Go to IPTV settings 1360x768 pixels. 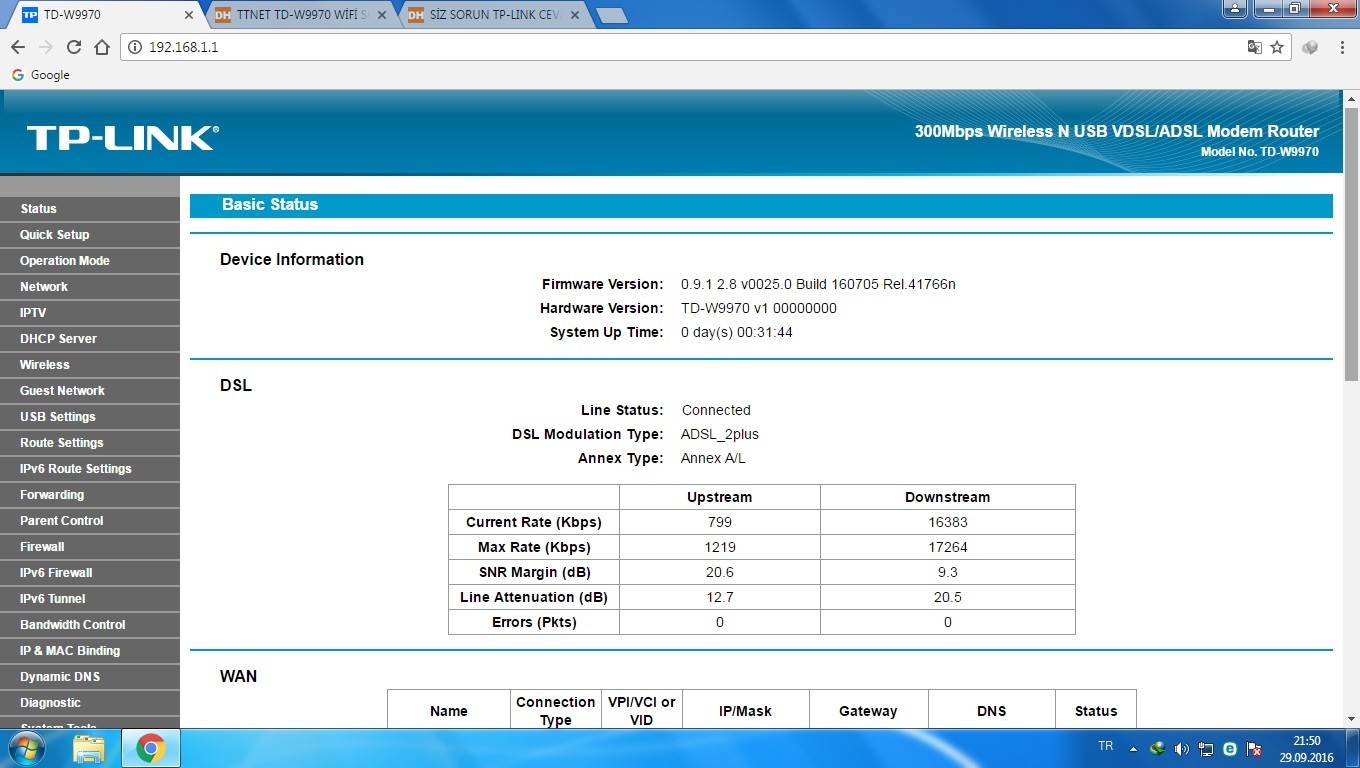tap(90, 312)
